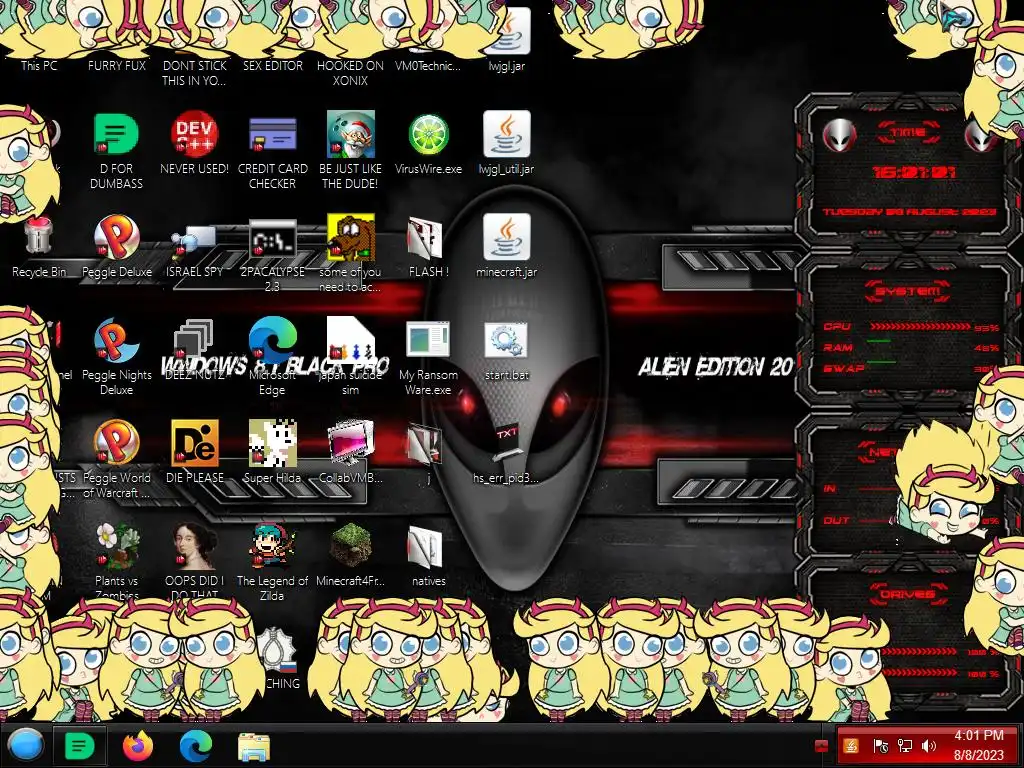This screenshot has height=768, width=1024.
Task: Open the green document app on the taskbar
Action: (x=80, y=746)
